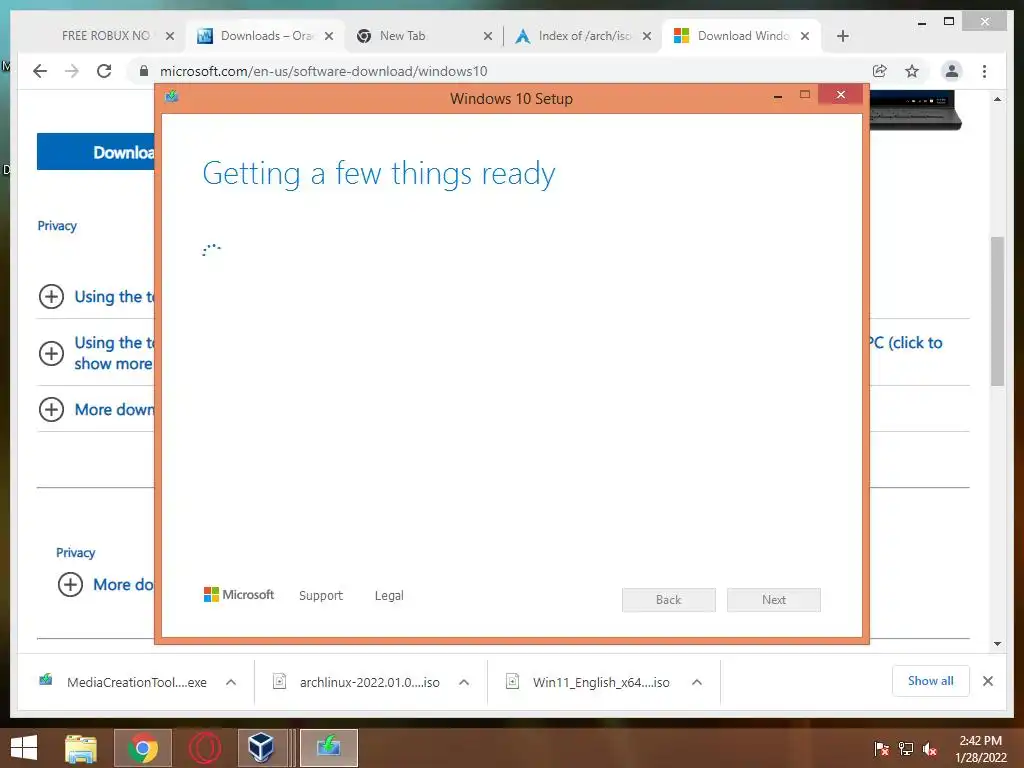Screen dimensions: 1024x768
Task: Open Opera browser from taskbar
Action: click(205, 748)
